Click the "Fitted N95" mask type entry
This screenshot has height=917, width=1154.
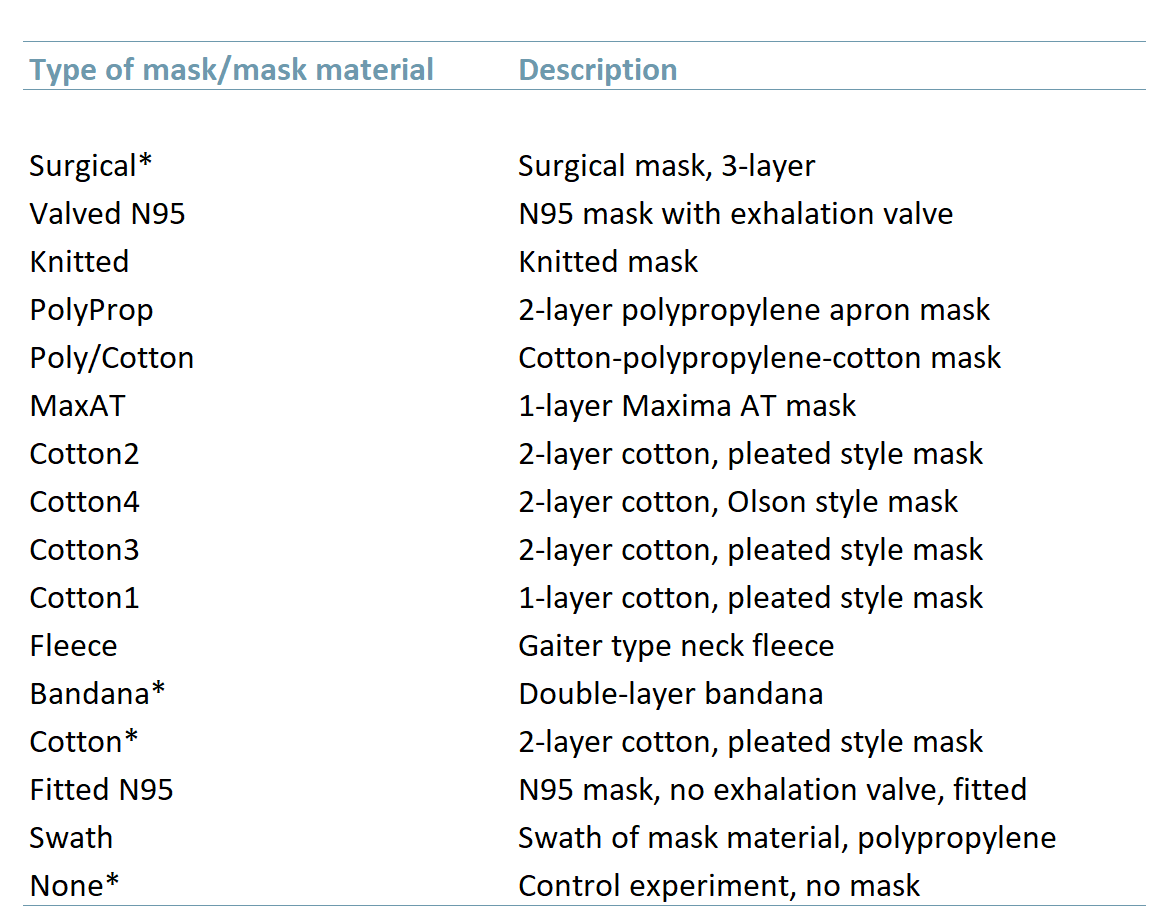101,789
